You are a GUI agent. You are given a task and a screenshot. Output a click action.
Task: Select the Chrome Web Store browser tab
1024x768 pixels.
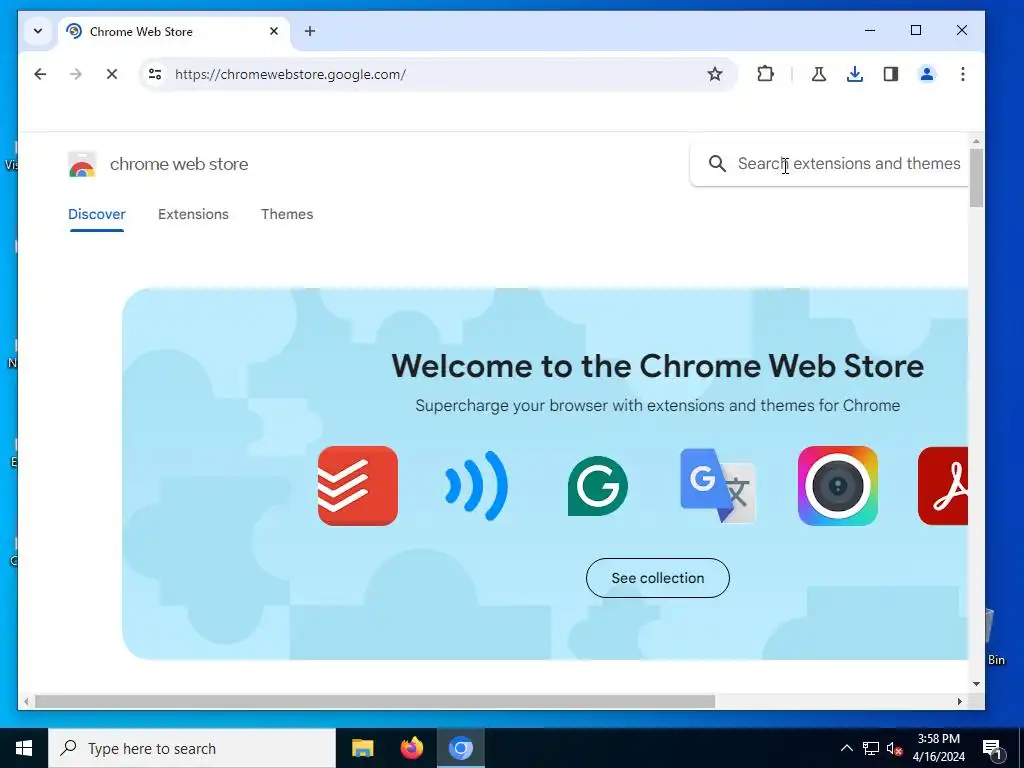[174, 31]
